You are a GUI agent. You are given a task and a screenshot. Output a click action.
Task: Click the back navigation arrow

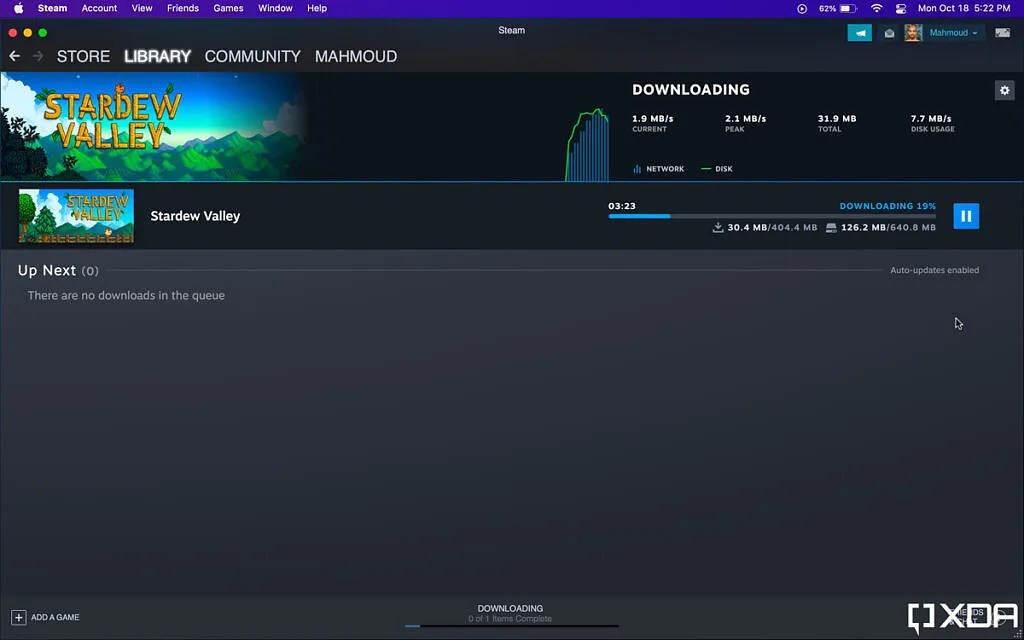(x=13, y=56)
